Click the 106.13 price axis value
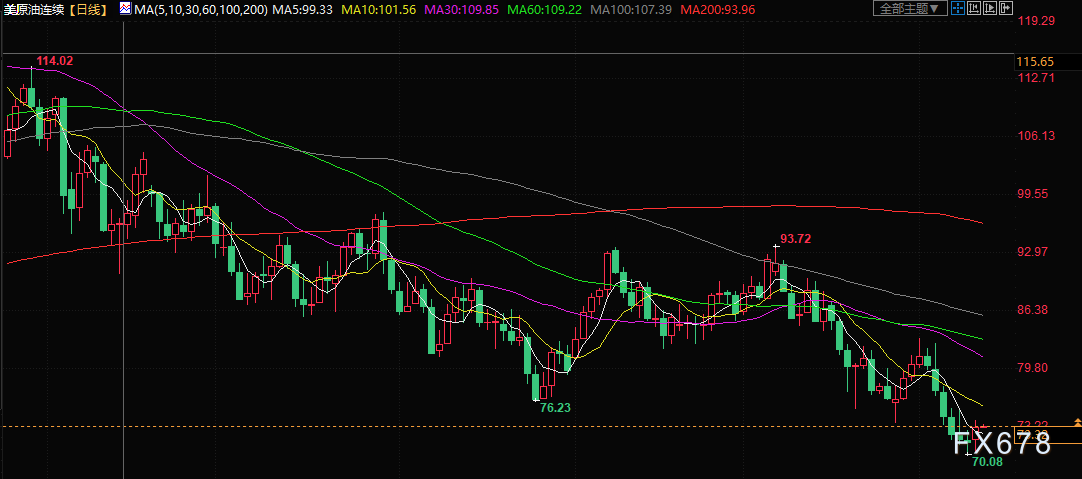The width and height of the screenshot is (1082, 479). pos(1036,136)
